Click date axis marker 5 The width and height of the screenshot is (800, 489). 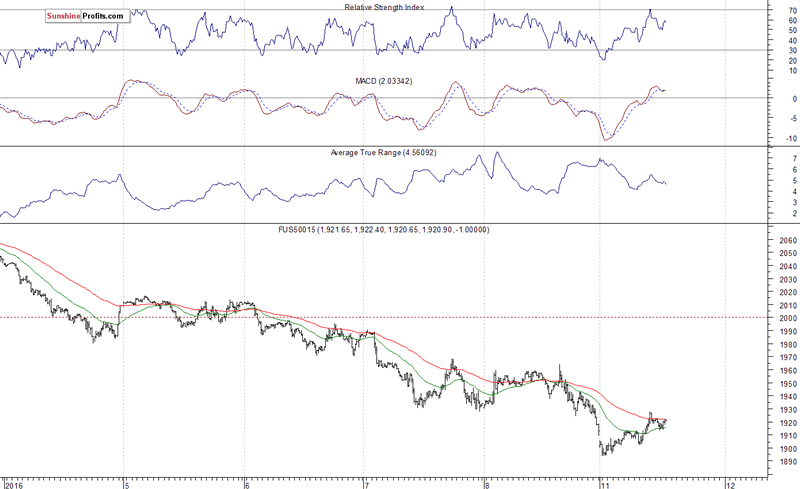[x=128, y=485]
